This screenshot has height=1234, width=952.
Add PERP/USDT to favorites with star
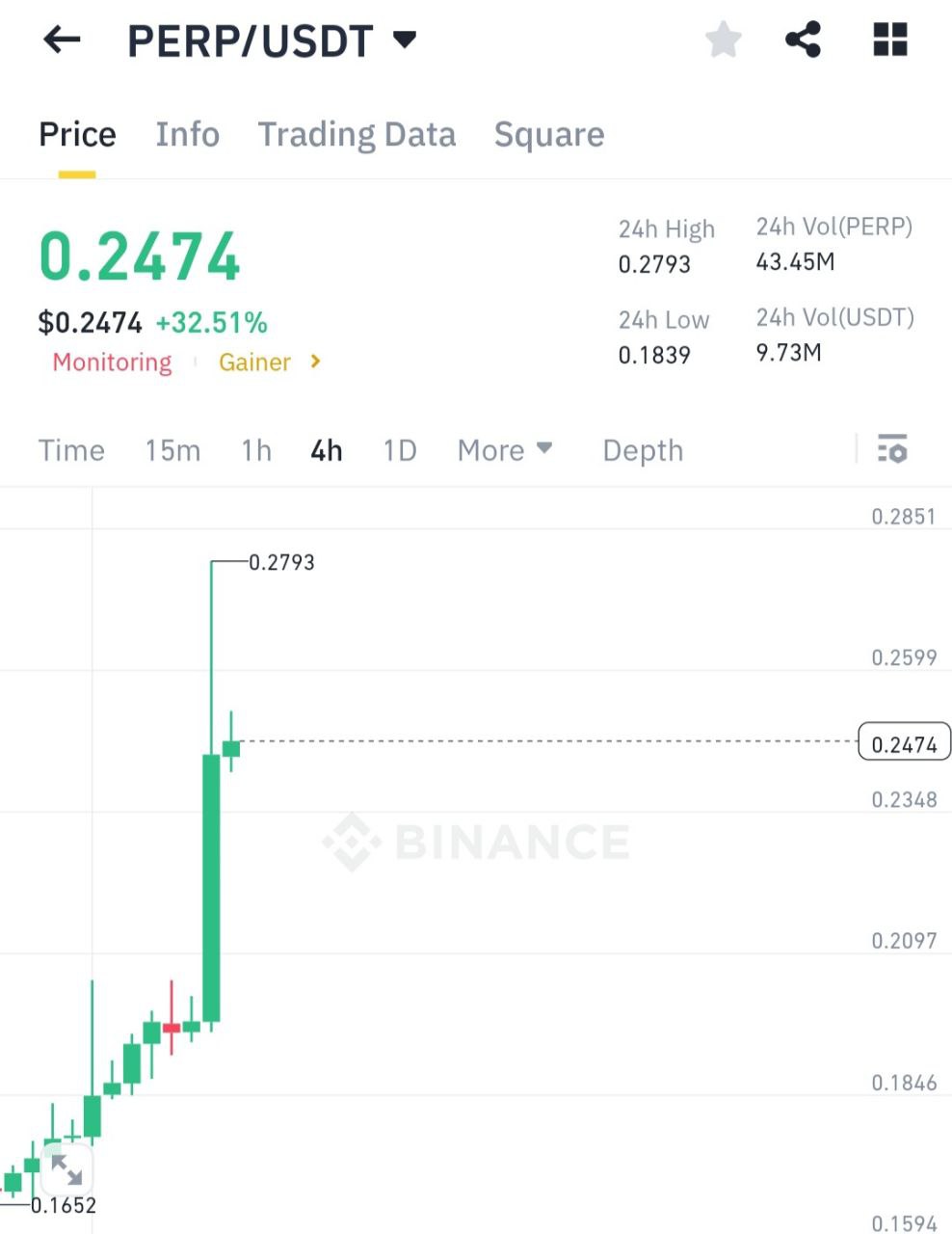pos(723,40)
